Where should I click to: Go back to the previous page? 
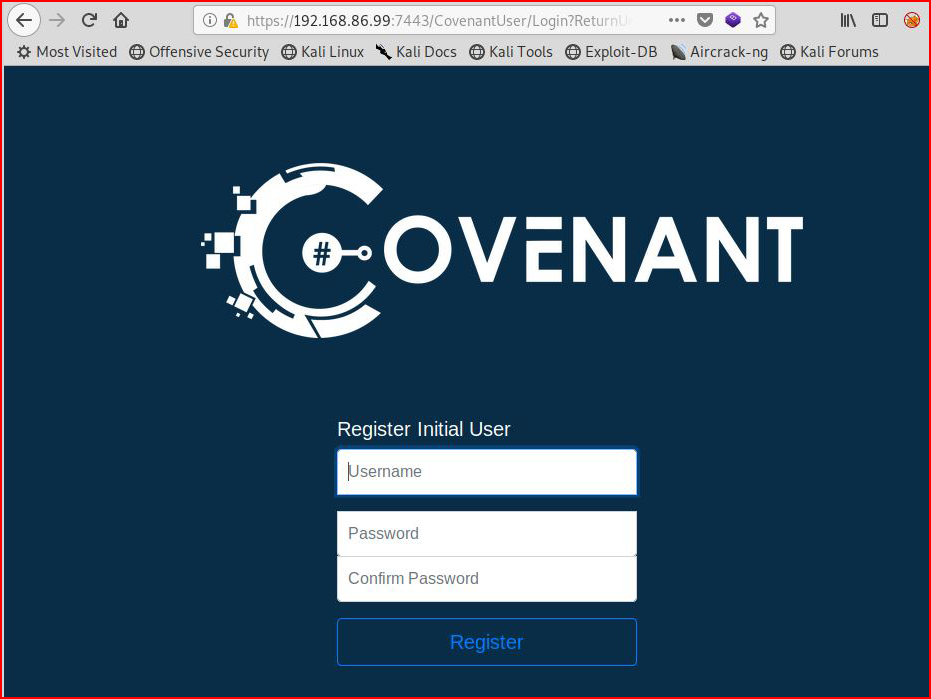pyautogui.click(x=24, y=20)
